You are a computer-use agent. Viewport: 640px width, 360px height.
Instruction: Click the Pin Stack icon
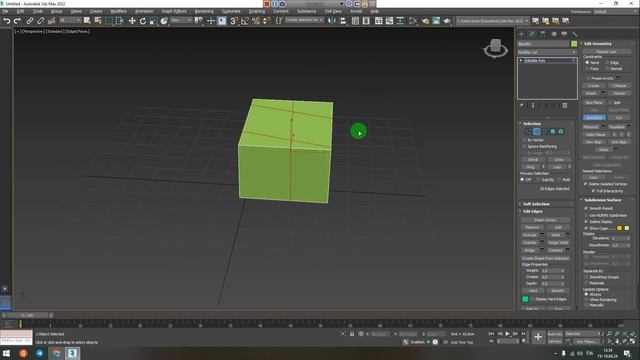[x=522, y=106]
